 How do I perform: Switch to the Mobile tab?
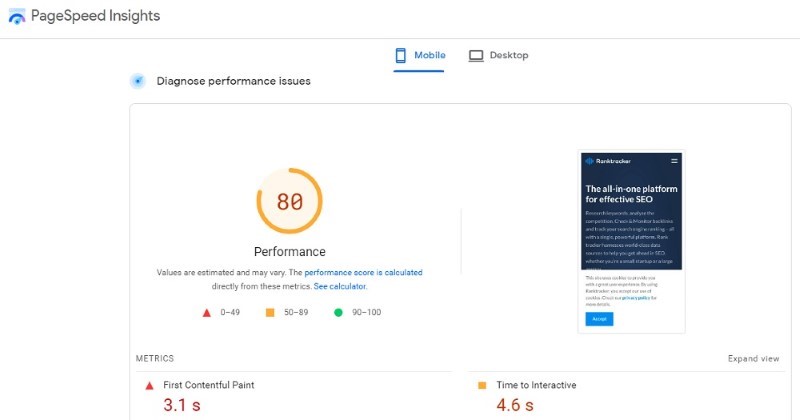[x=419, y=55]
